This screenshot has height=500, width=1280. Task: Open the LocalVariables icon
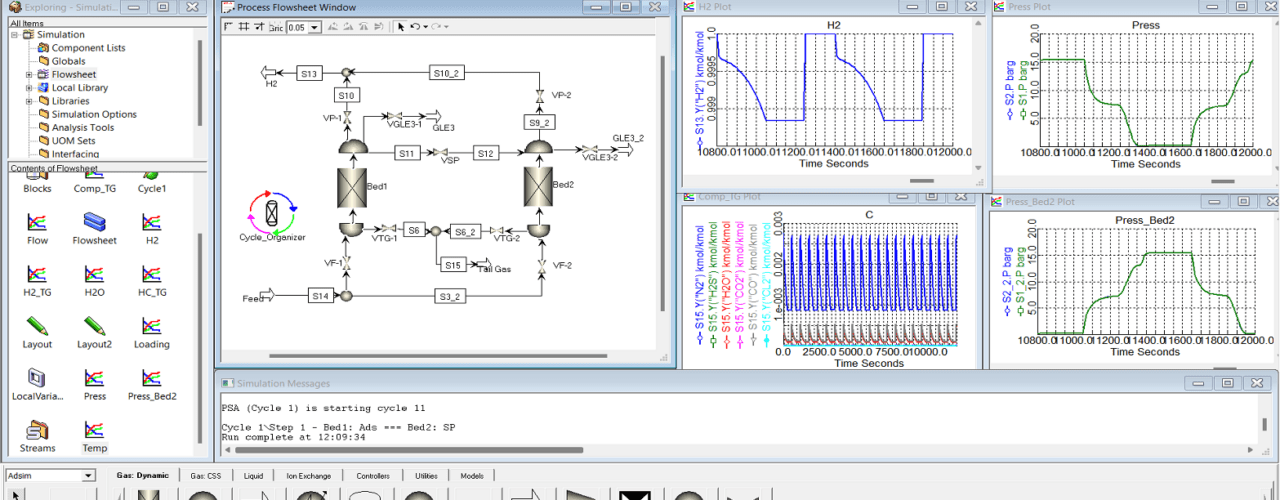coord(37,378)
